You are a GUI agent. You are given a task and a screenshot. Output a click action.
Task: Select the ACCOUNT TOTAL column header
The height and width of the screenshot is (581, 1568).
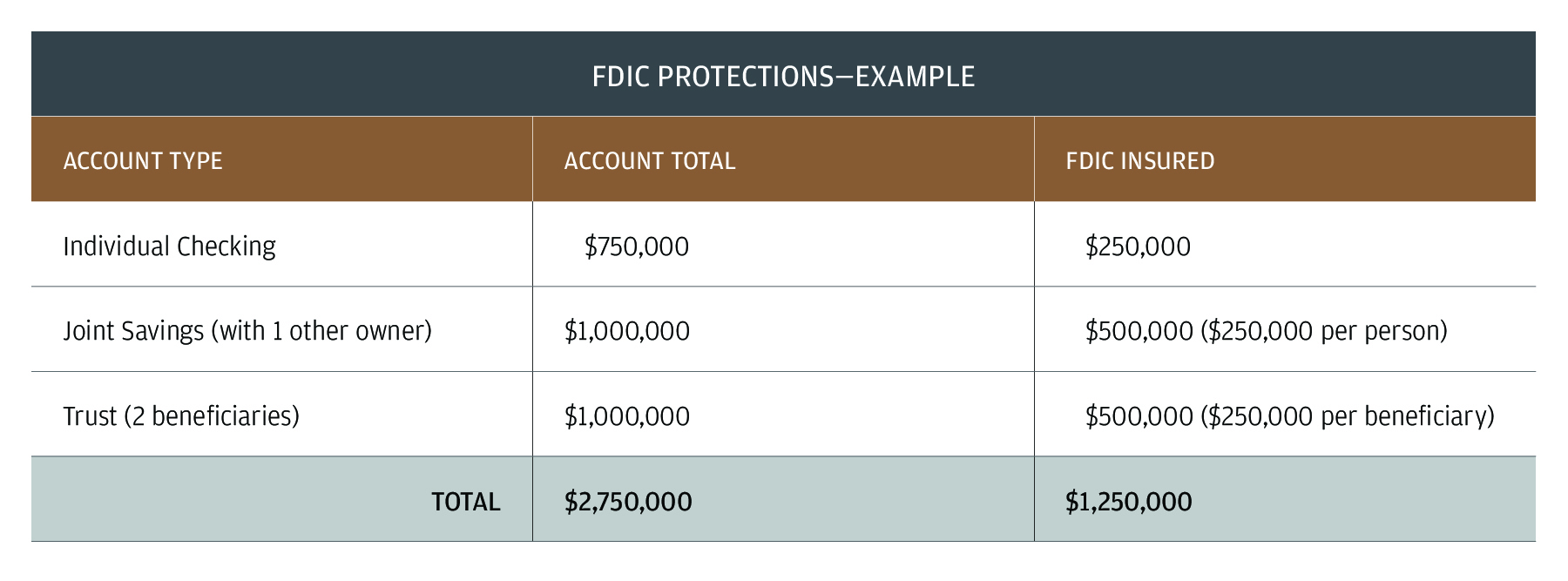pyautogui.click(x=650, y=161)
